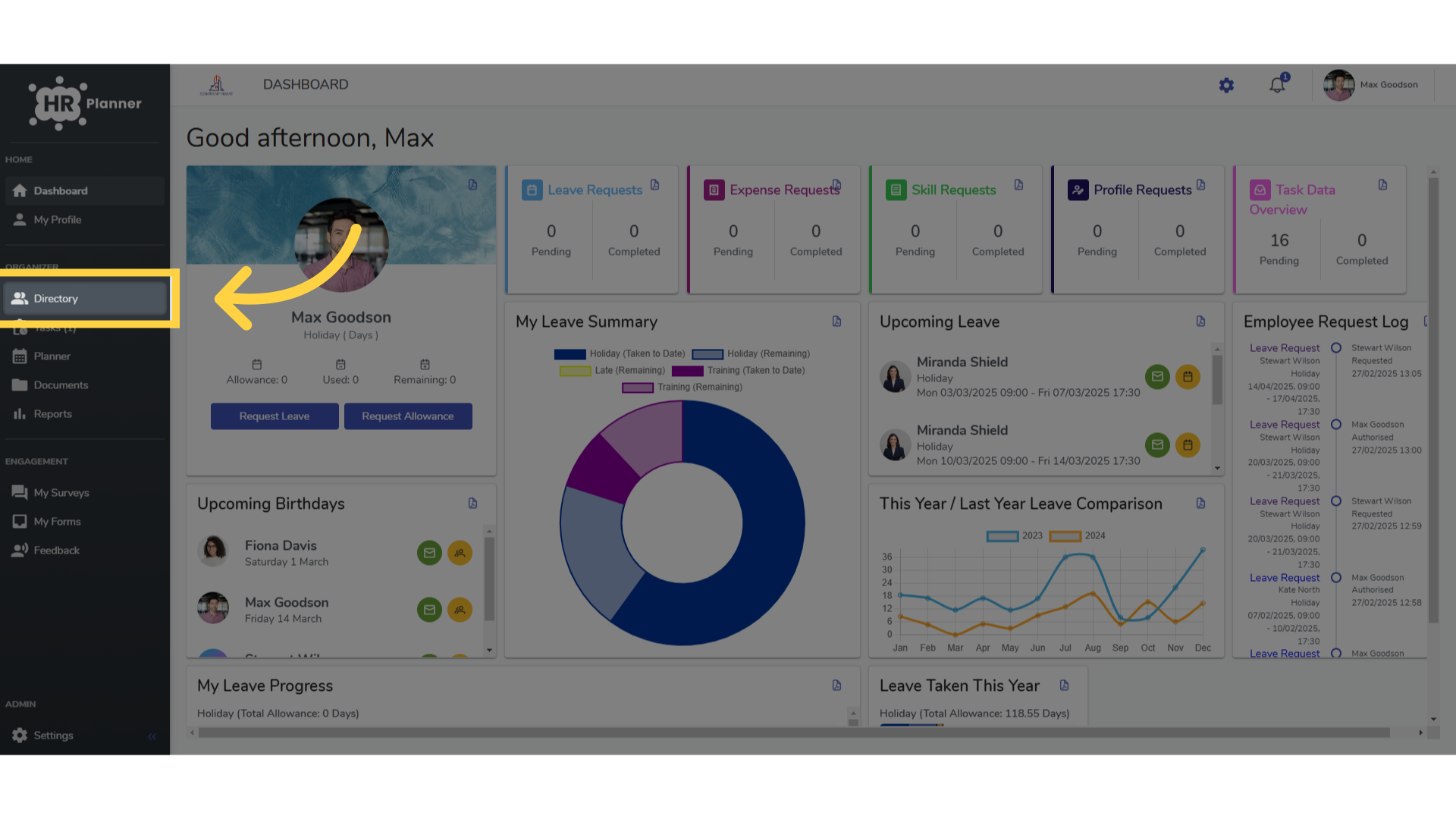Viewport: 1456px width, 819px height.
Task: Open My Surveys in the sidebar
Action: click(x=85, y=493)
